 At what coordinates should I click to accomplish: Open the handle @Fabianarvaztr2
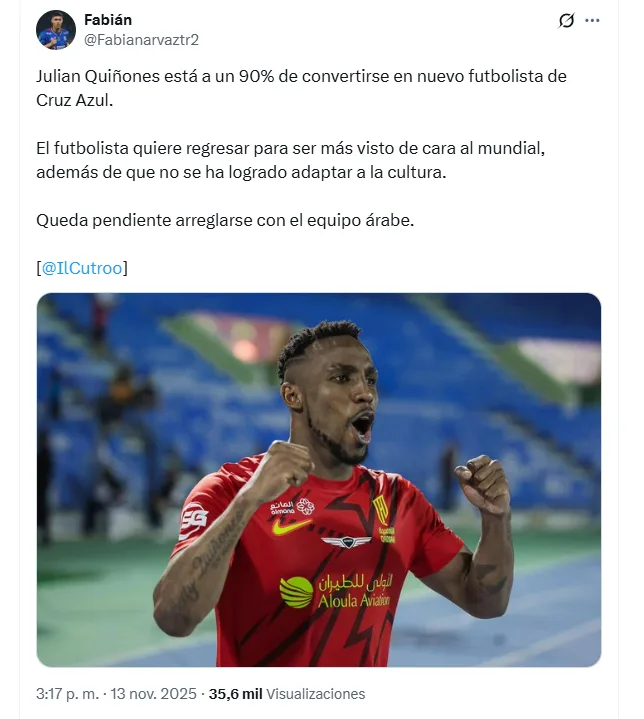click(x=141, y=40)
